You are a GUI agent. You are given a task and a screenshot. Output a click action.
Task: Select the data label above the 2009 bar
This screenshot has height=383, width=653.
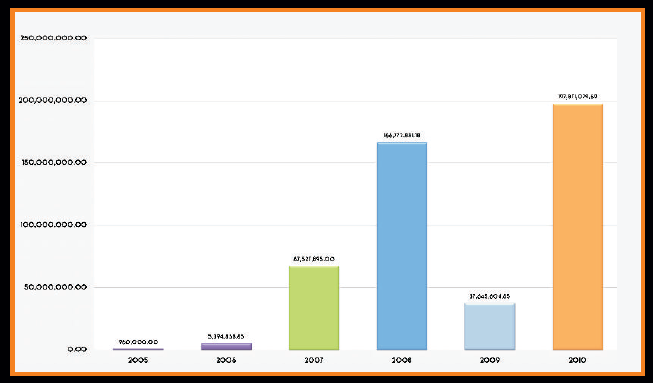point(490,297)
